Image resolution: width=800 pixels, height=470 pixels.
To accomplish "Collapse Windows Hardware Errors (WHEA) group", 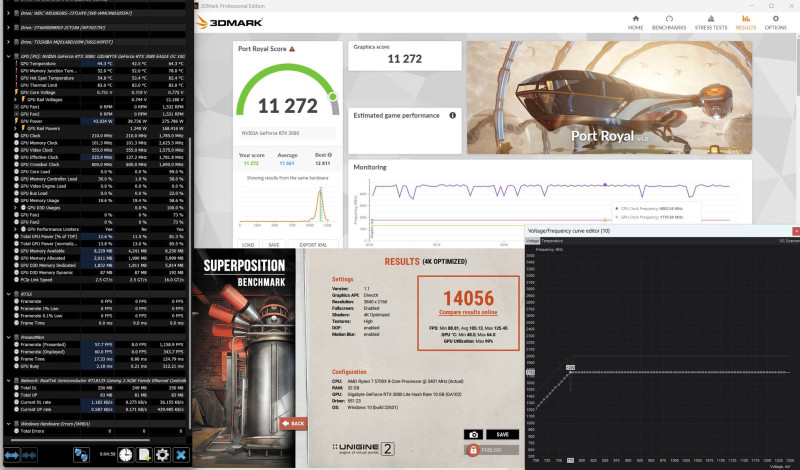I will click(x=9, y=424).
